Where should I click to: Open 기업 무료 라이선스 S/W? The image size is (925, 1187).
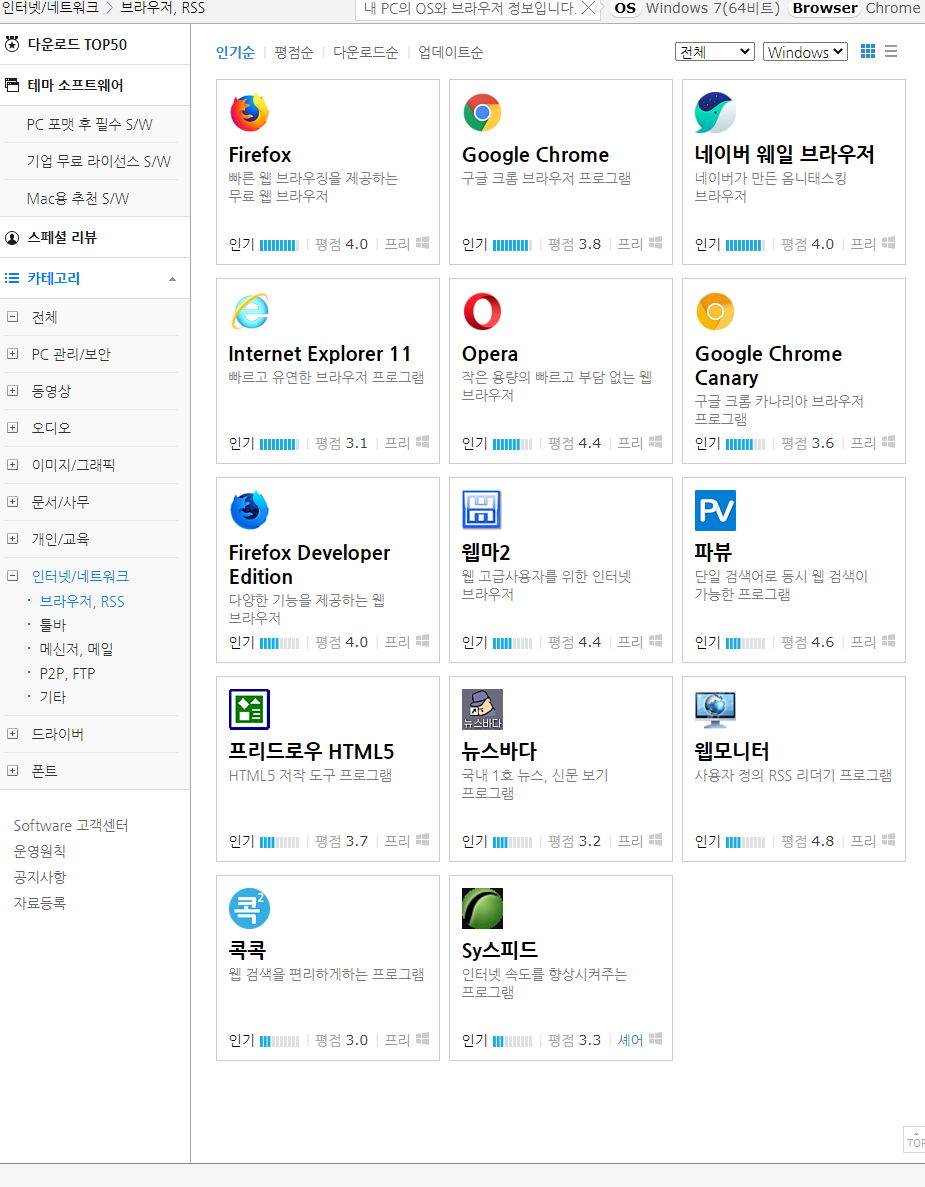(x=98, y=161)
